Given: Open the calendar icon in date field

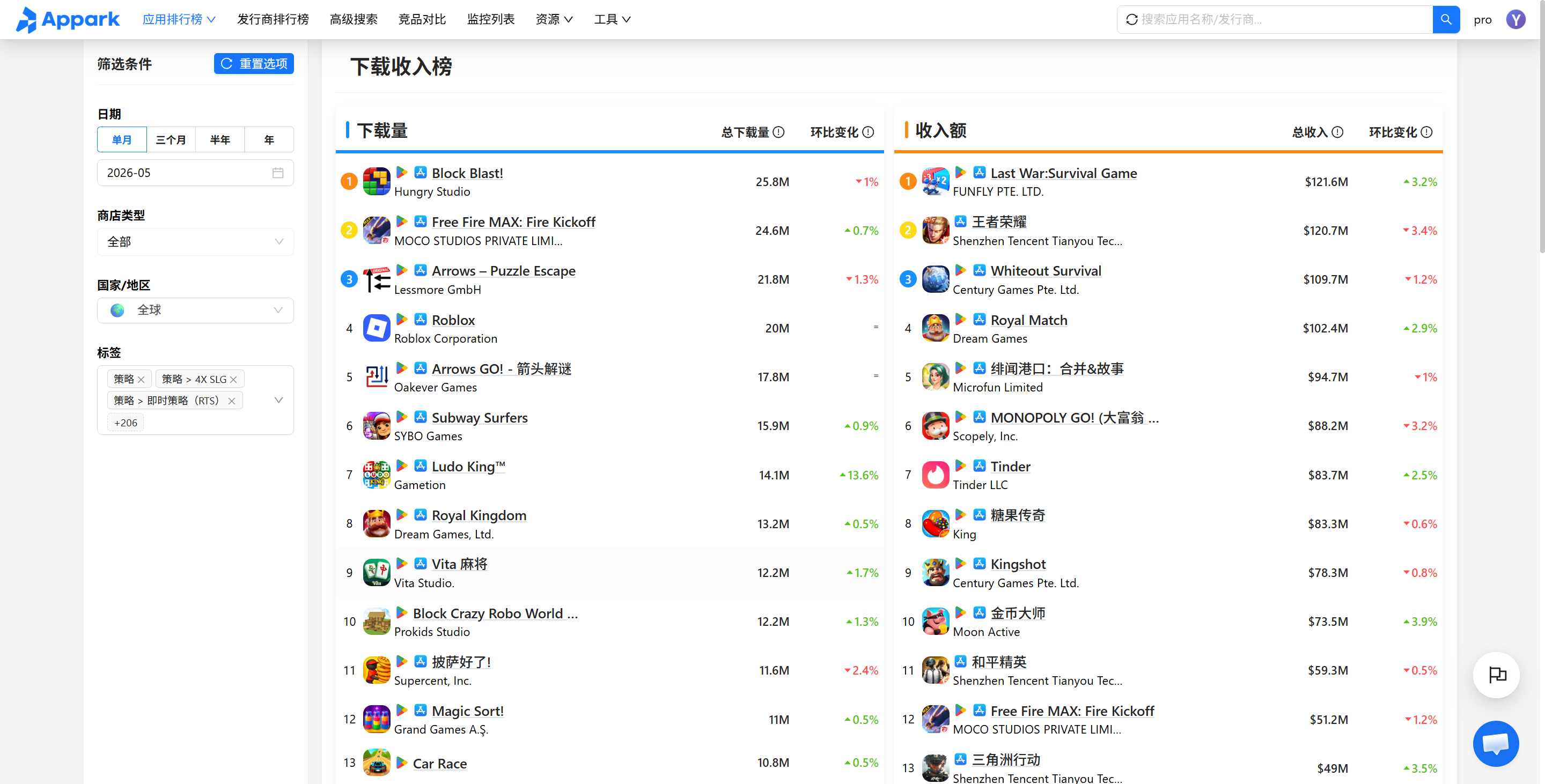Looking at the screenshot, I should (x=278, y=173).
